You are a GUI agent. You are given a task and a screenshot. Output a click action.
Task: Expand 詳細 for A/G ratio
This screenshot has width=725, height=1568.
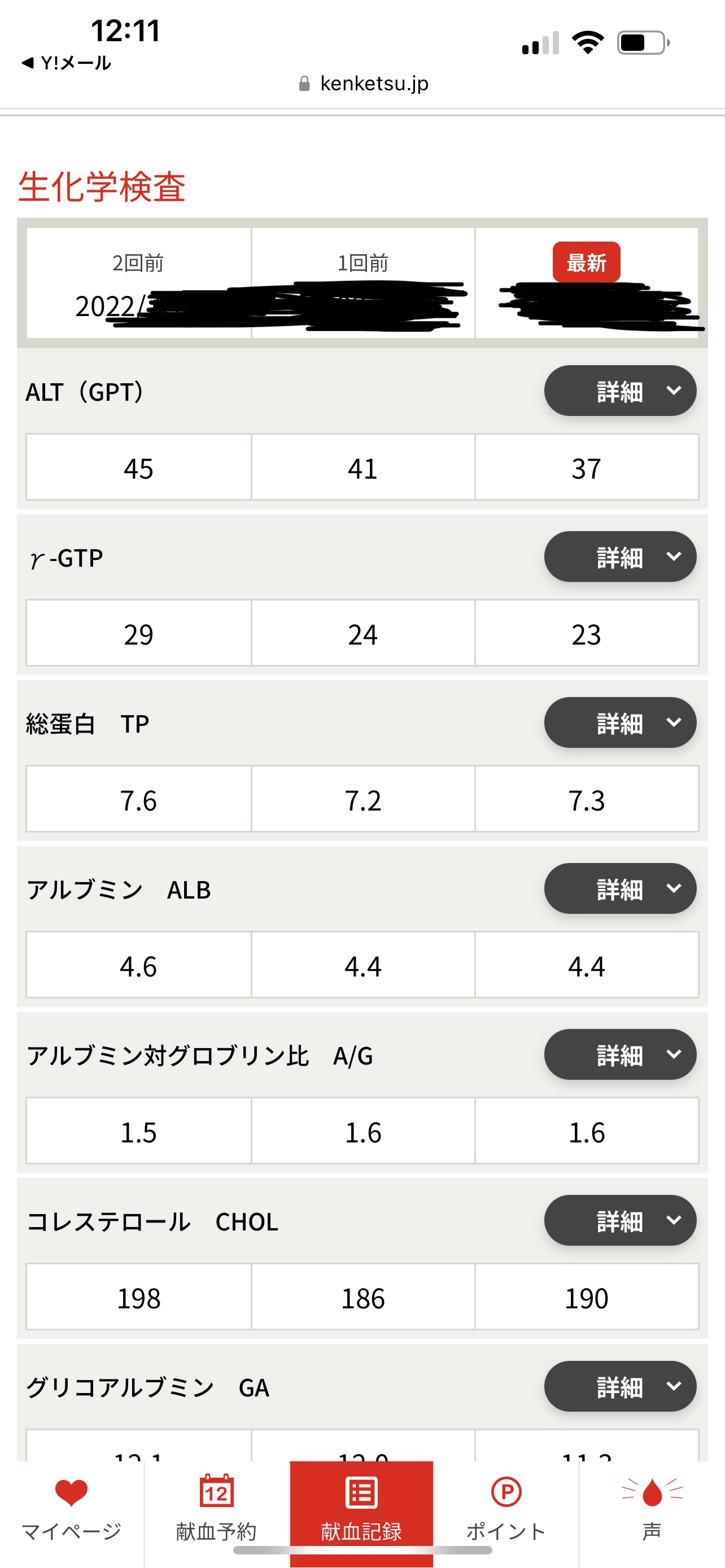coord(619,1054)
